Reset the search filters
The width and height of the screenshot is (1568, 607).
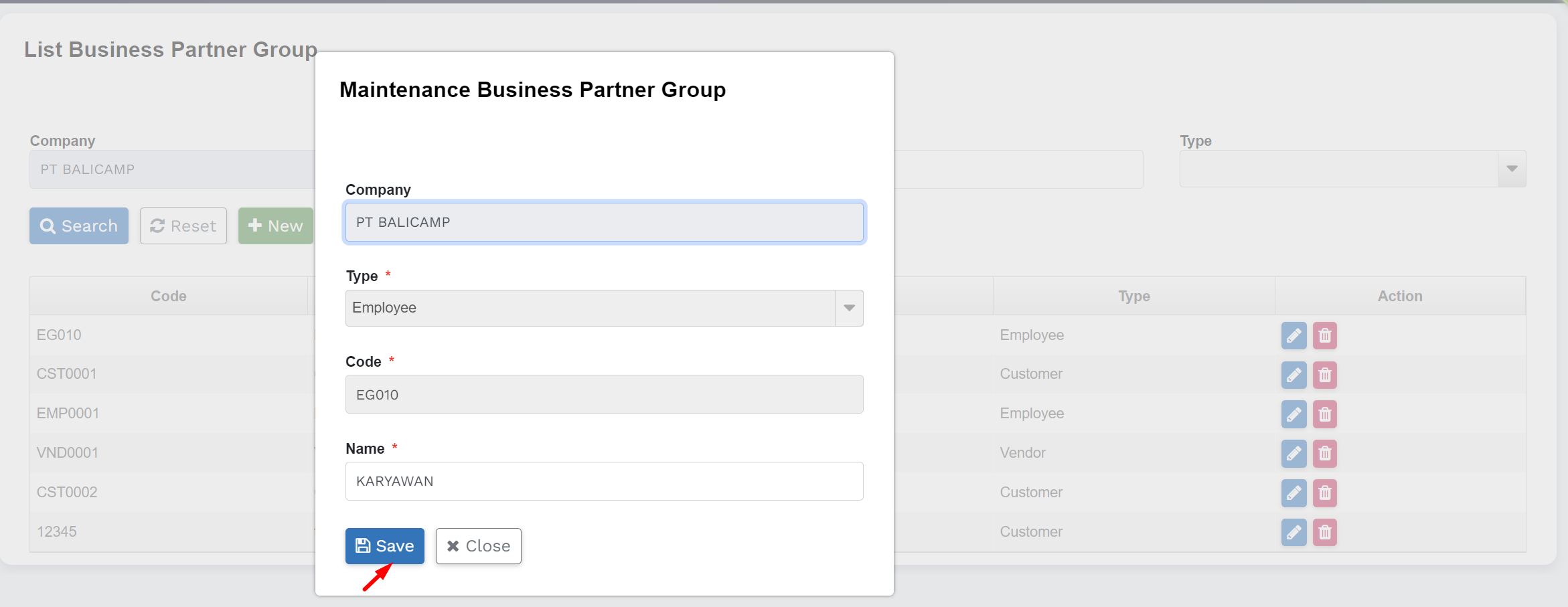183,226
